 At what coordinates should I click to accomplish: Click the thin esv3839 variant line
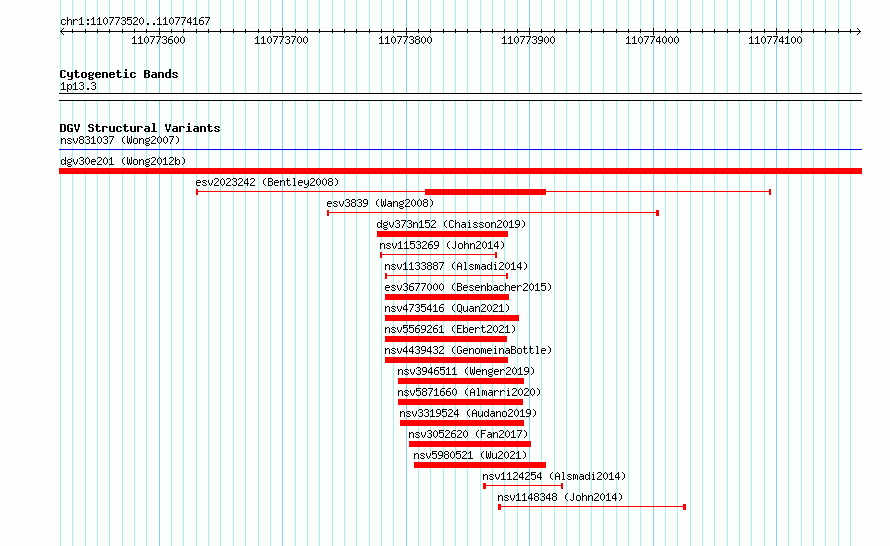click(x=493, y=213)
